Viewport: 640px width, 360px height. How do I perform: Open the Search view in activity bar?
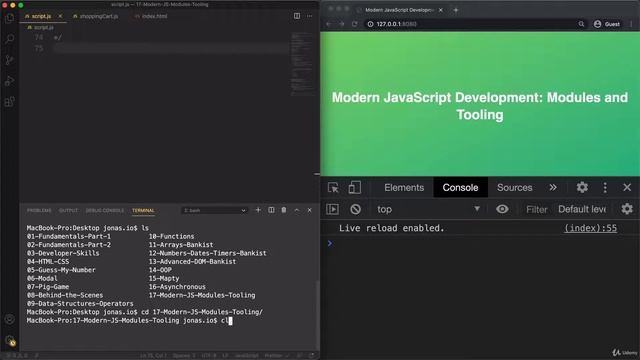(9, 39)
